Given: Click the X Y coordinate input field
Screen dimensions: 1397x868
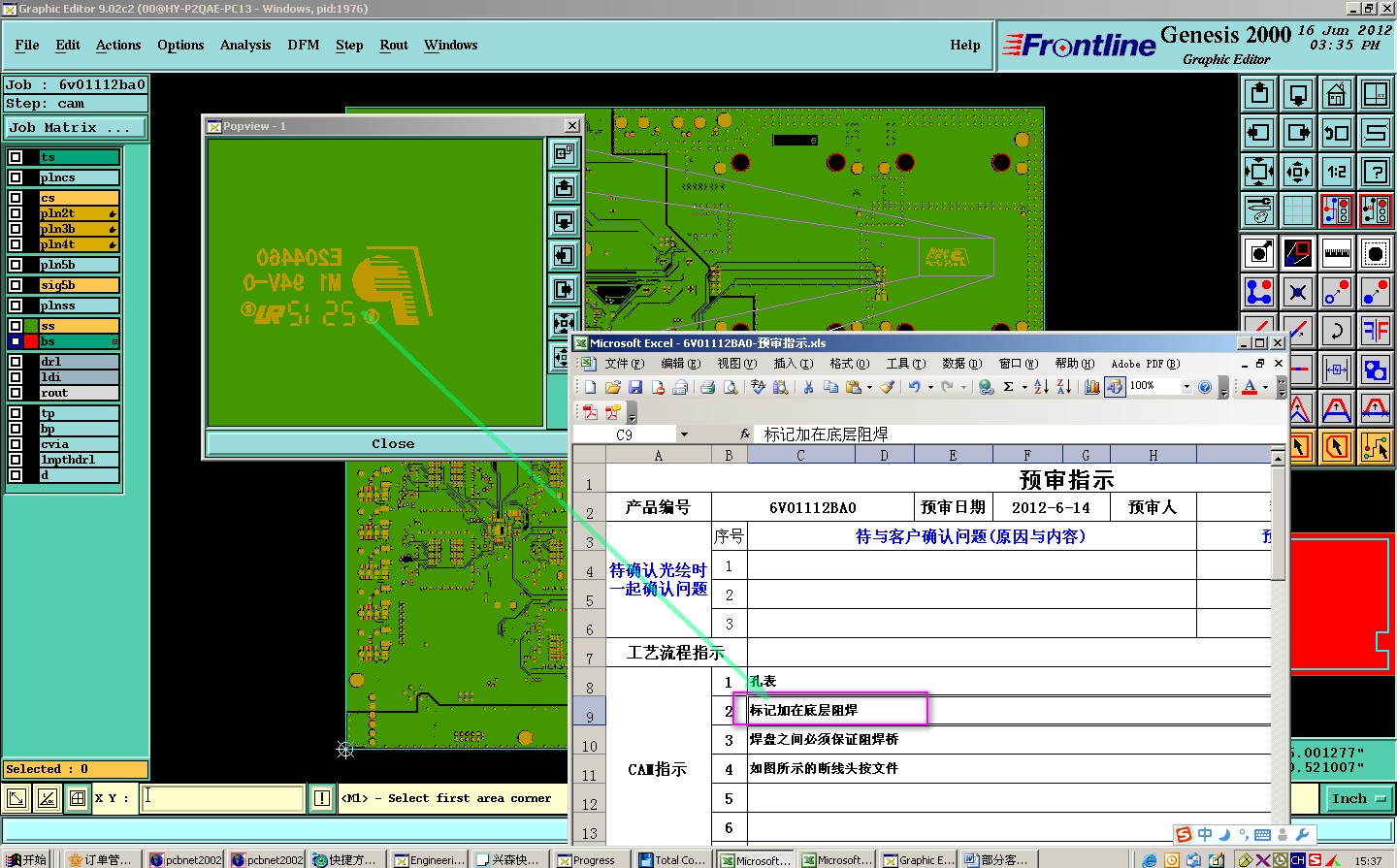Looking at the screenshot, I should [223, 798].
